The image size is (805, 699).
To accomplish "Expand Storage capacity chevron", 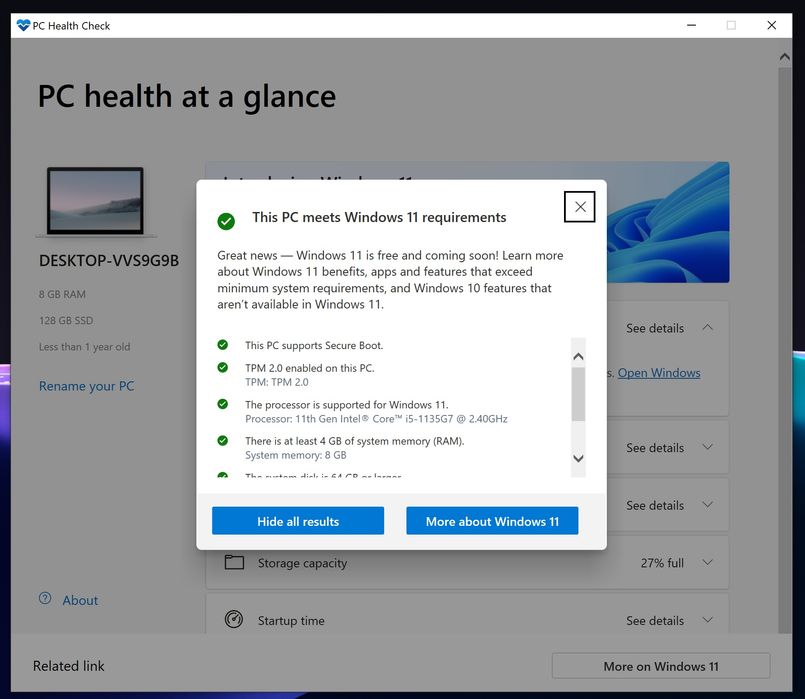I will [707, 562].
